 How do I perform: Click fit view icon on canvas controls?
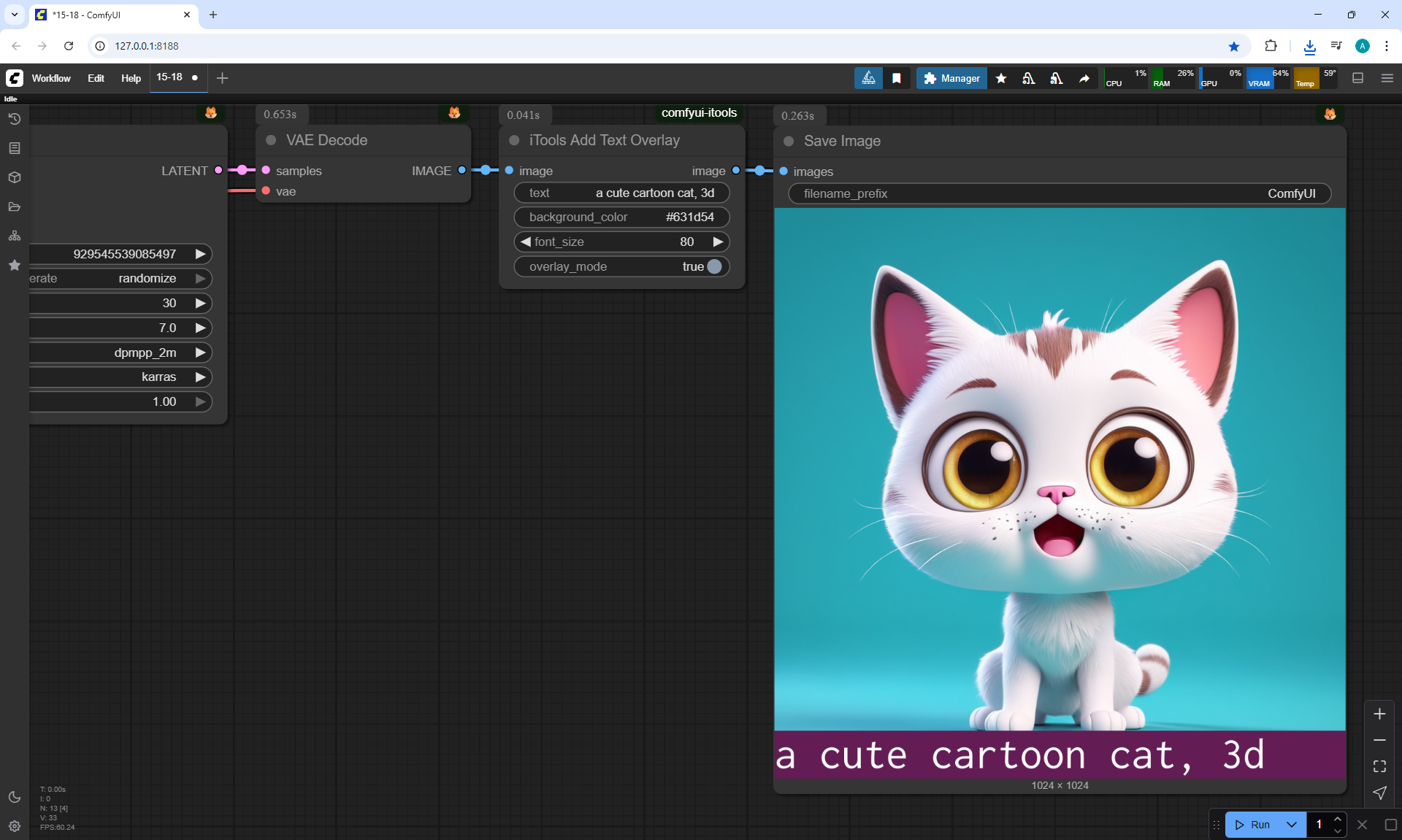1379,766
